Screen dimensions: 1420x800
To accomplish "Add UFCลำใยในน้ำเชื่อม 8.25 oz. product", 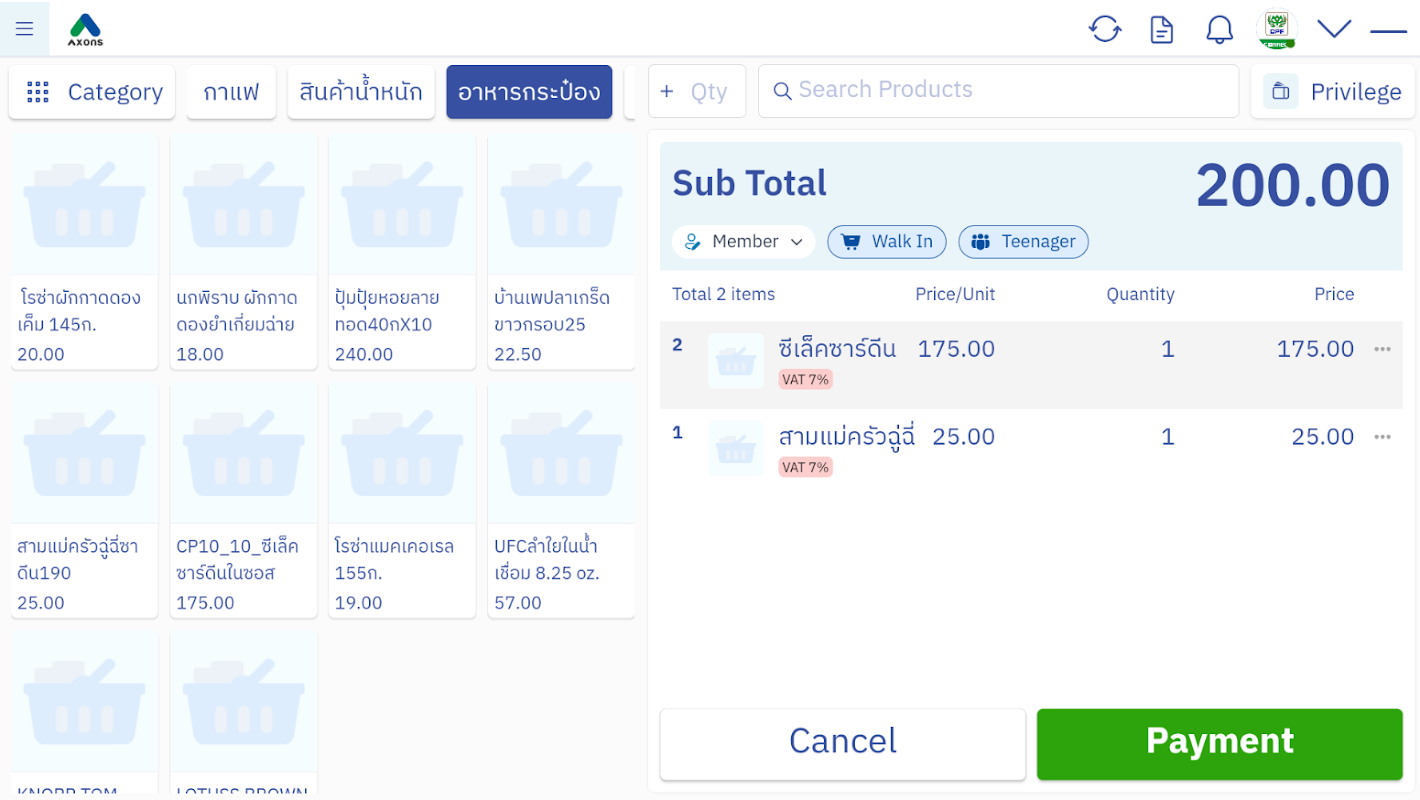I will click(x=561, y=501).
